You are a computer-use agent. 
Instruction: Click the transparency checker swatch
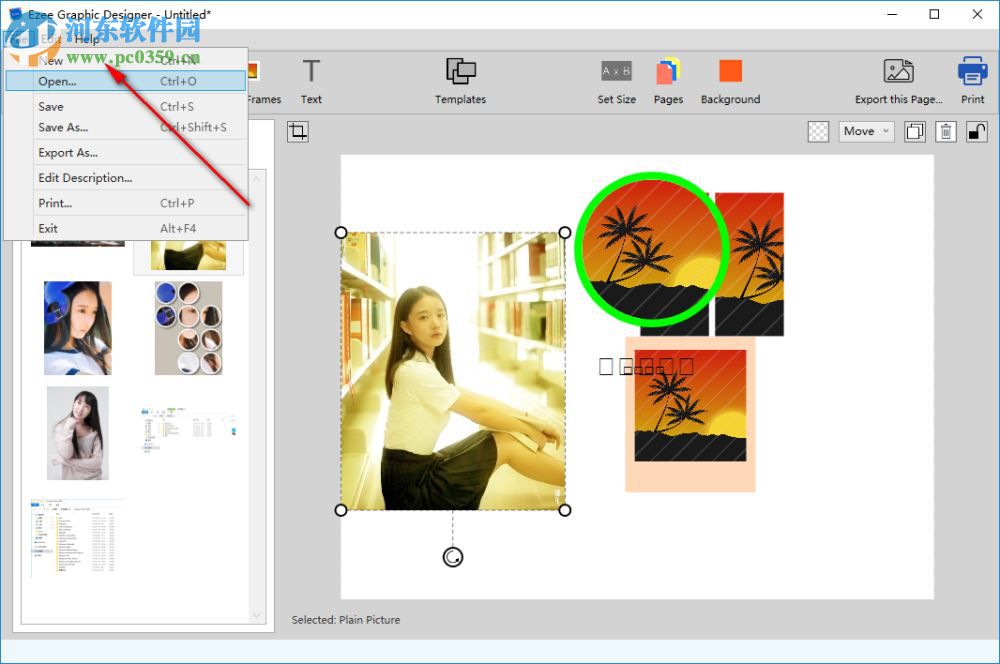(818, 131)
